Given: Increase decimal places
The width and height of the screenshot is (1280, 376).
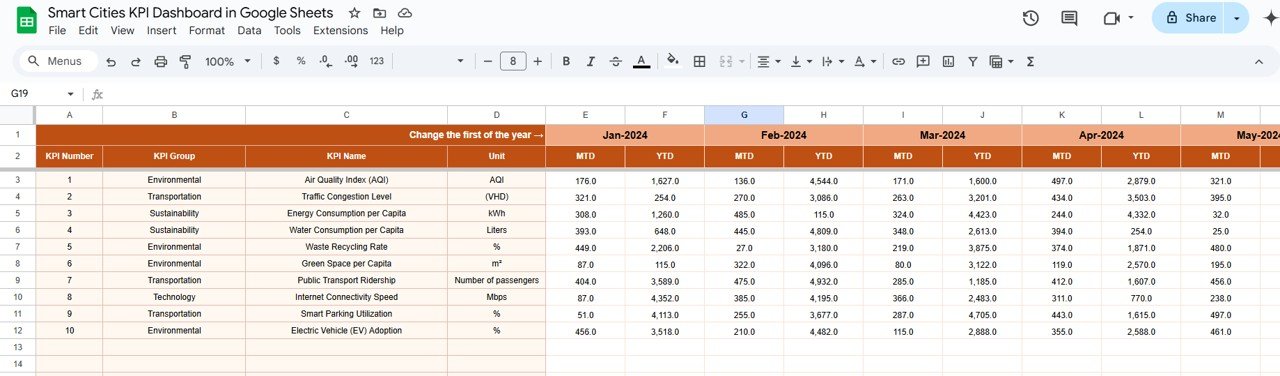Looking at the screenshot, I should pyautogui.click(x=351, y=61).
